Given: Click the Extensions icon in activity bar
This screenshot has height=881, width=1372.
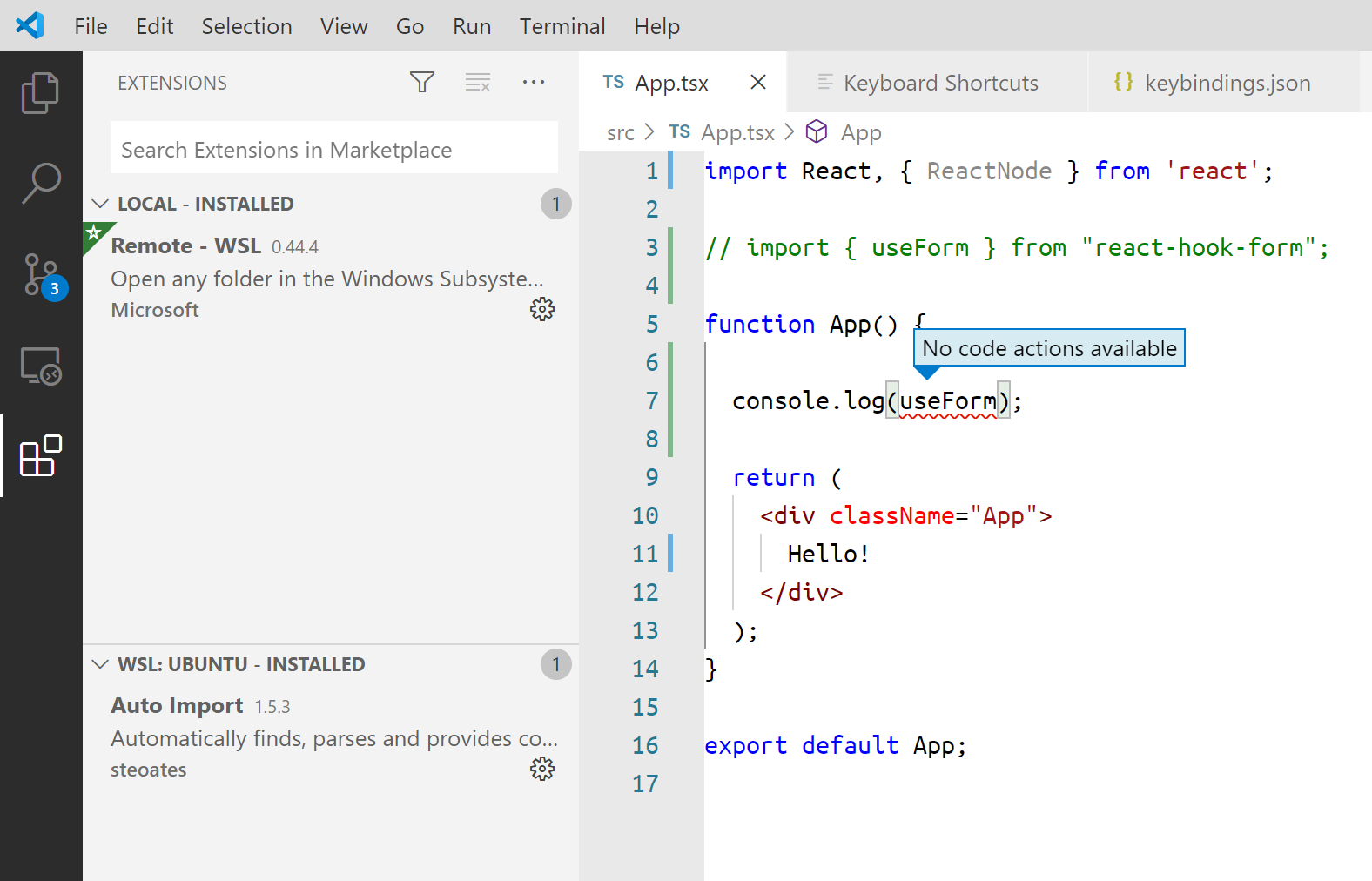Looking at the screenshot, I should (x=40, y=456).
